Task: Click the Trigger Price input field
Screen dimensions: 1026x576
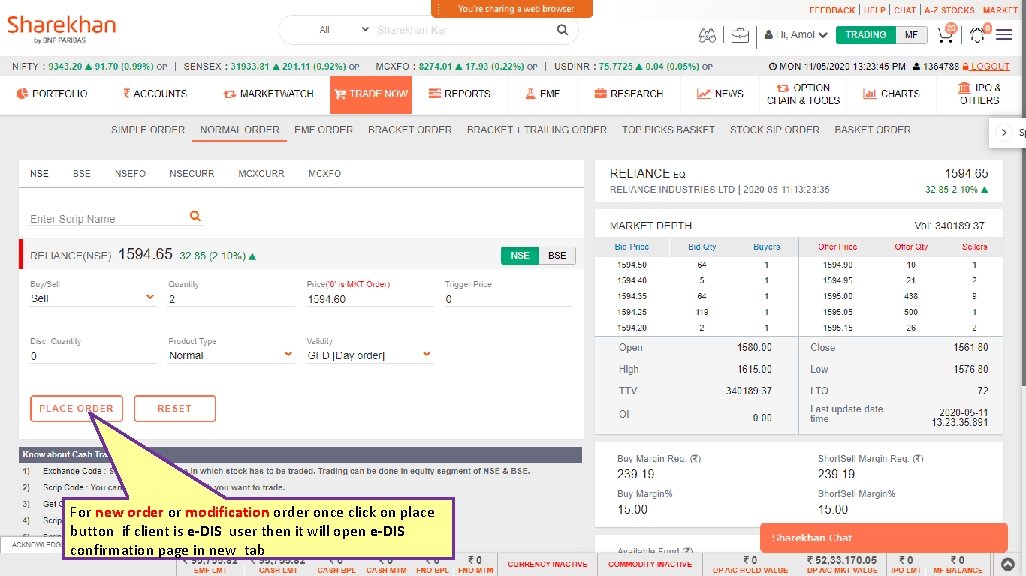Action: tap(508, 298)
